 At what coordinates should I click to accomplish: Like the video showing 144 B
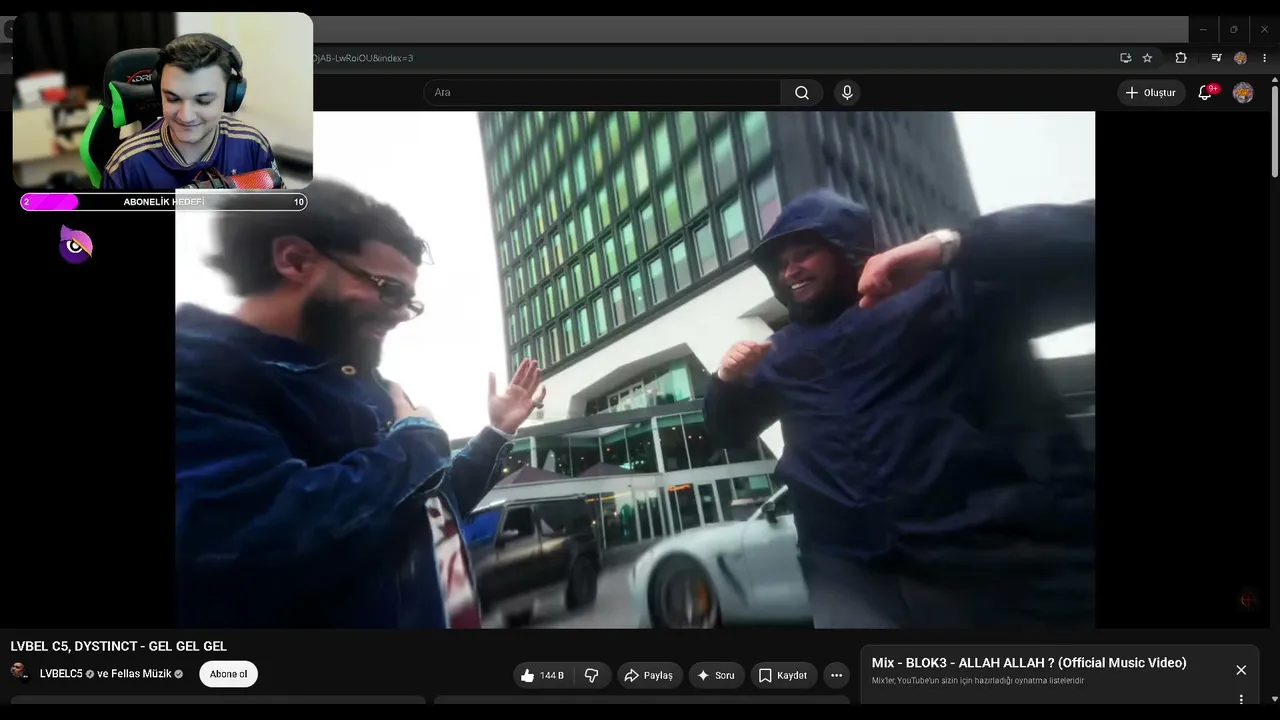[x=541, y=675]
